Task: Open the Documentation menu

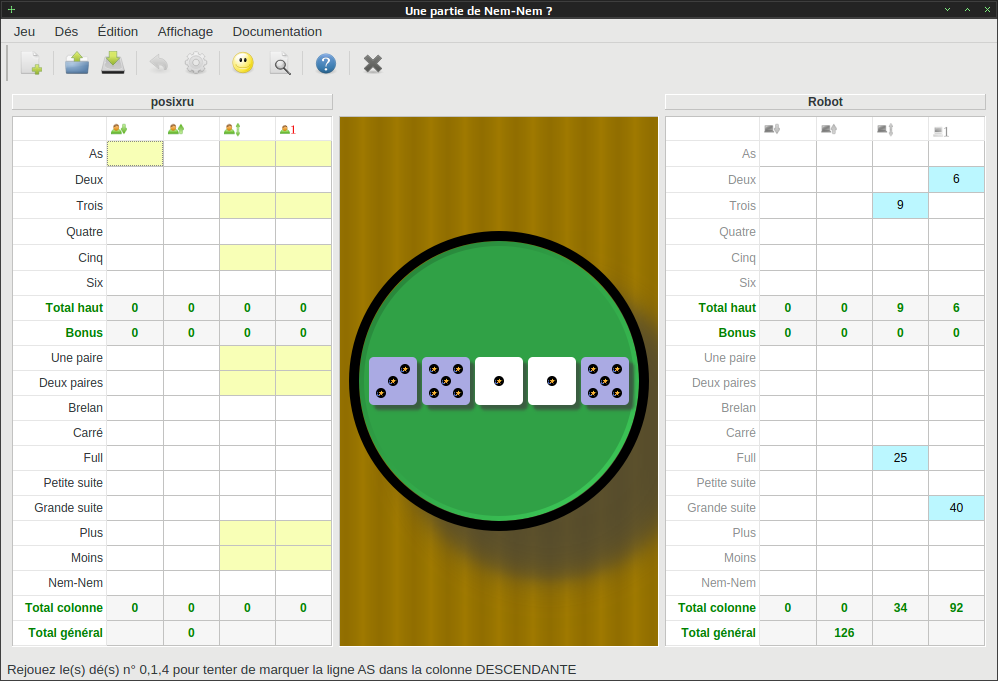Action: (x=277, y=32)
